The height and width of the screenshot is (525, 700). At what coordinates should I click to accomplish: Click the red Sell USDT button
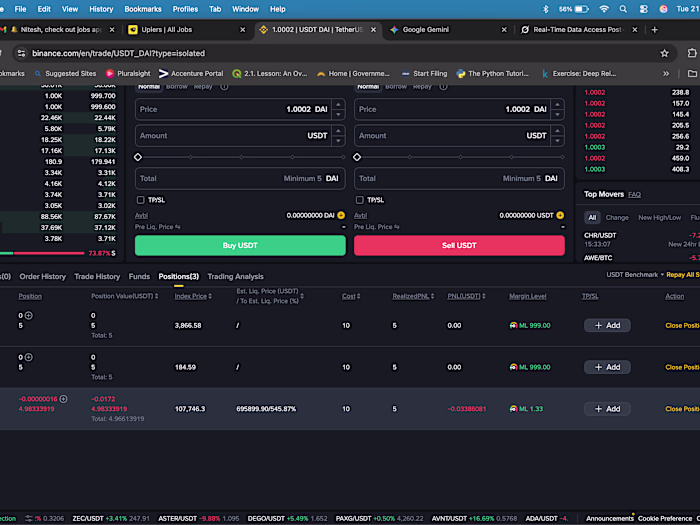459,245
